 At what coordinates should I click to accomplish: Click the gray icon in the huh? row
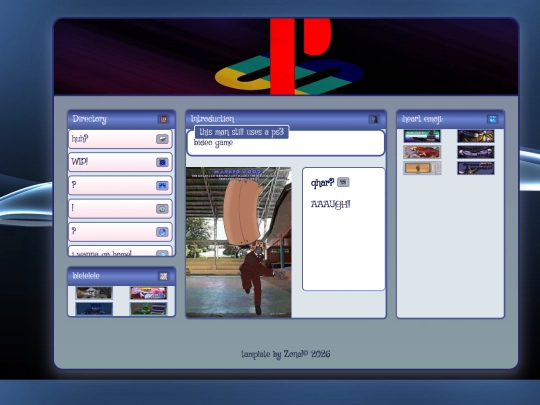(162, 139)
